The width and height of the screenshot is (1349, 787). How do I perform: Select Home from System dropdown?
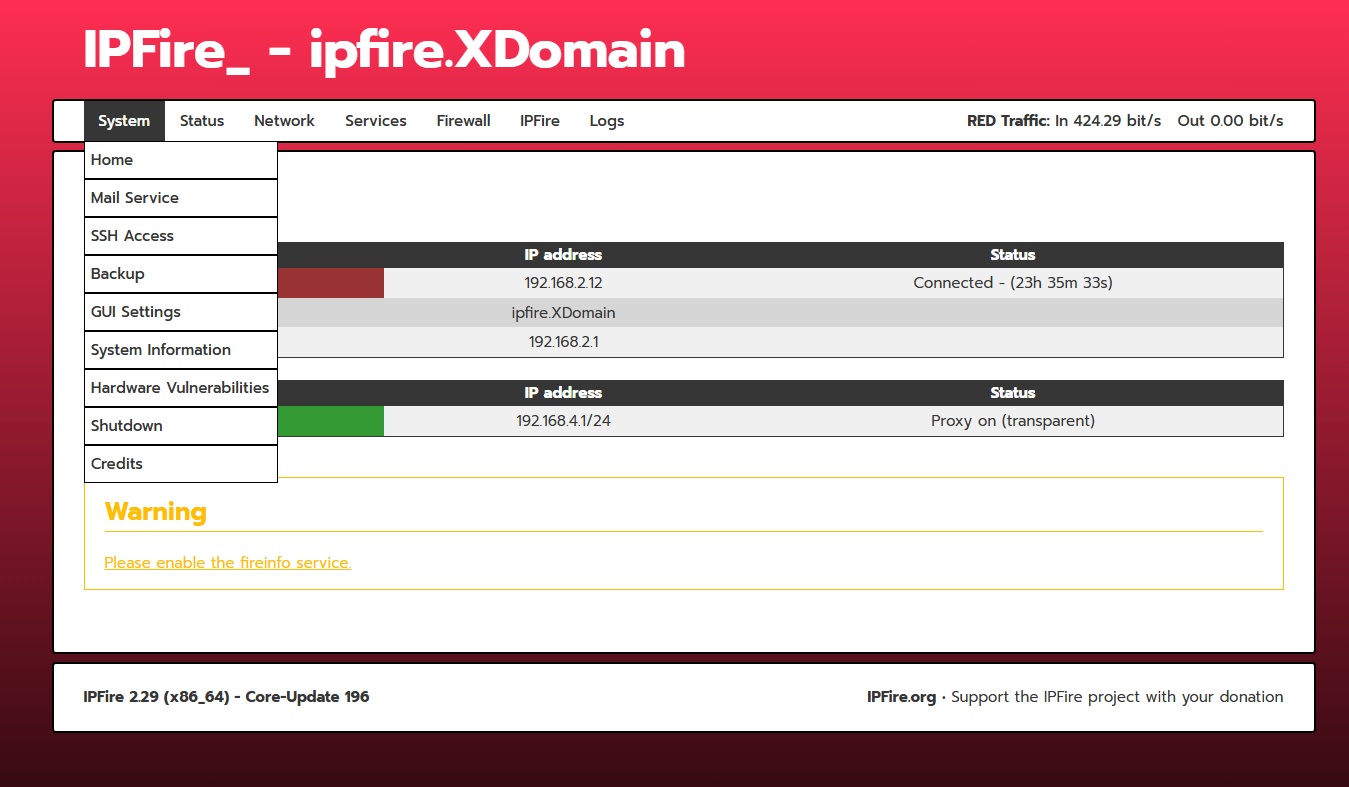click(x=180, y=160)
